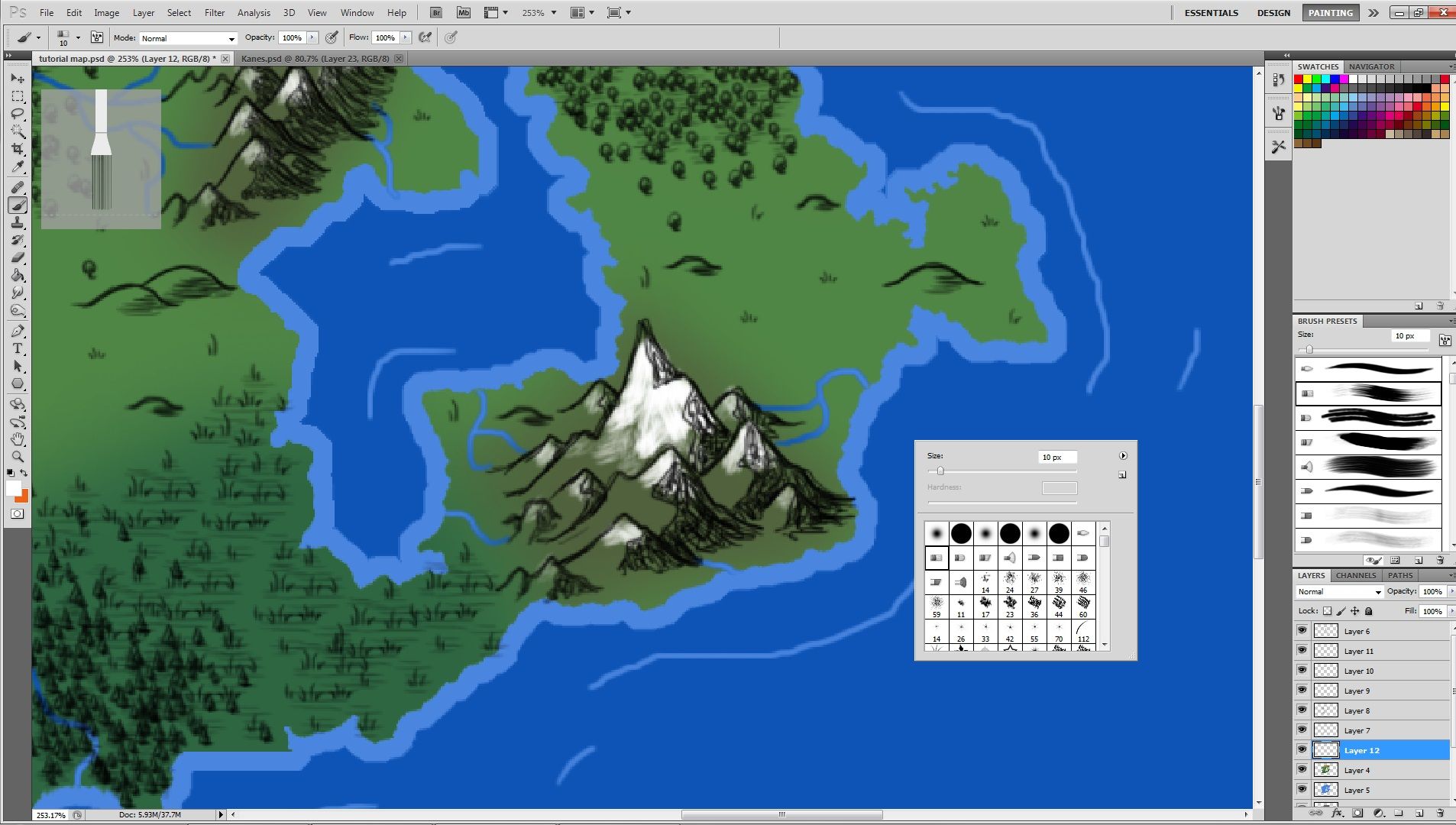The image size is (1456, 825).
Task: Select the Clone Stamp tool
Action: coord(18,222)
